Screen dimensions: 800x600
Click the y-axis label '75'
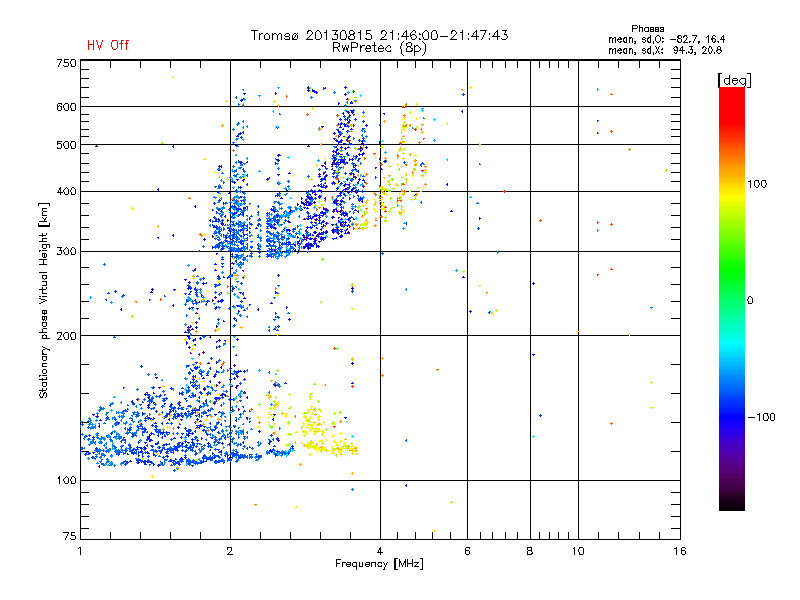coord(70,536)
